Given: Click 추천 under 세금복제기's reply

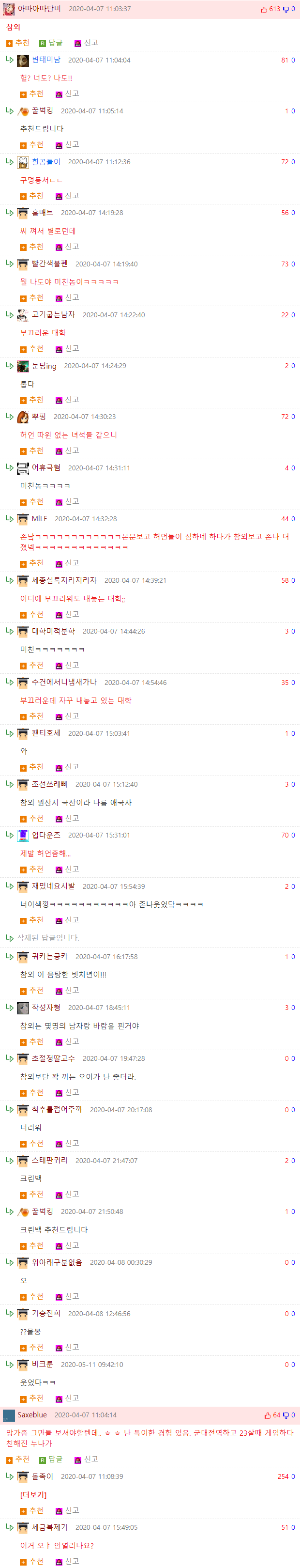Looking at the screenshot, I should tap(31, 1561).
